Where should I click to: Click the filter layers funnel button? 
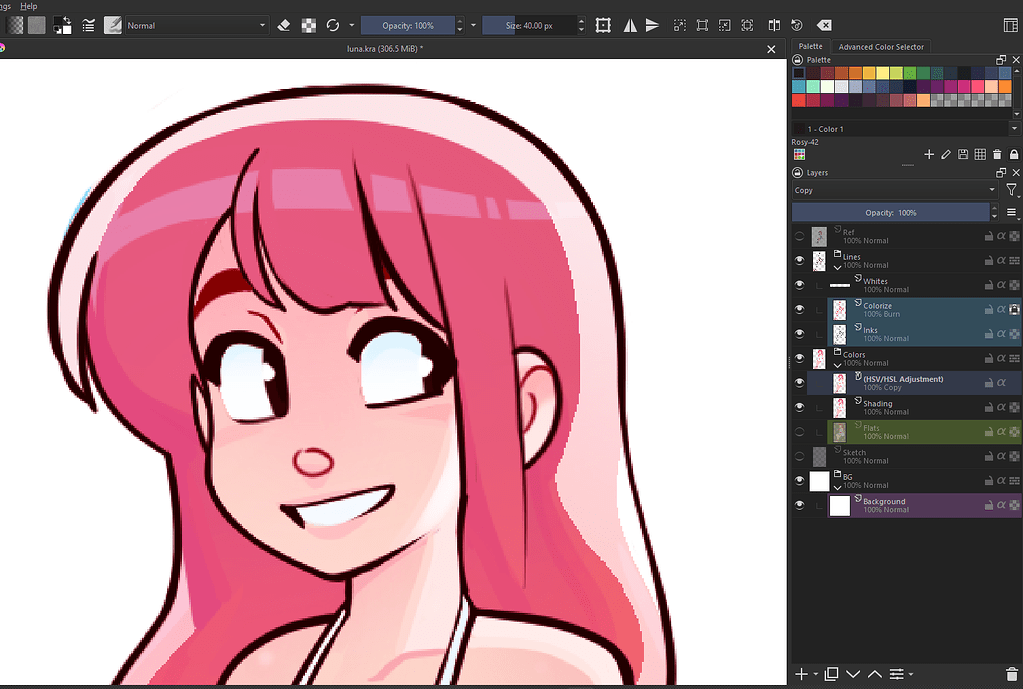pos(1011,189)
